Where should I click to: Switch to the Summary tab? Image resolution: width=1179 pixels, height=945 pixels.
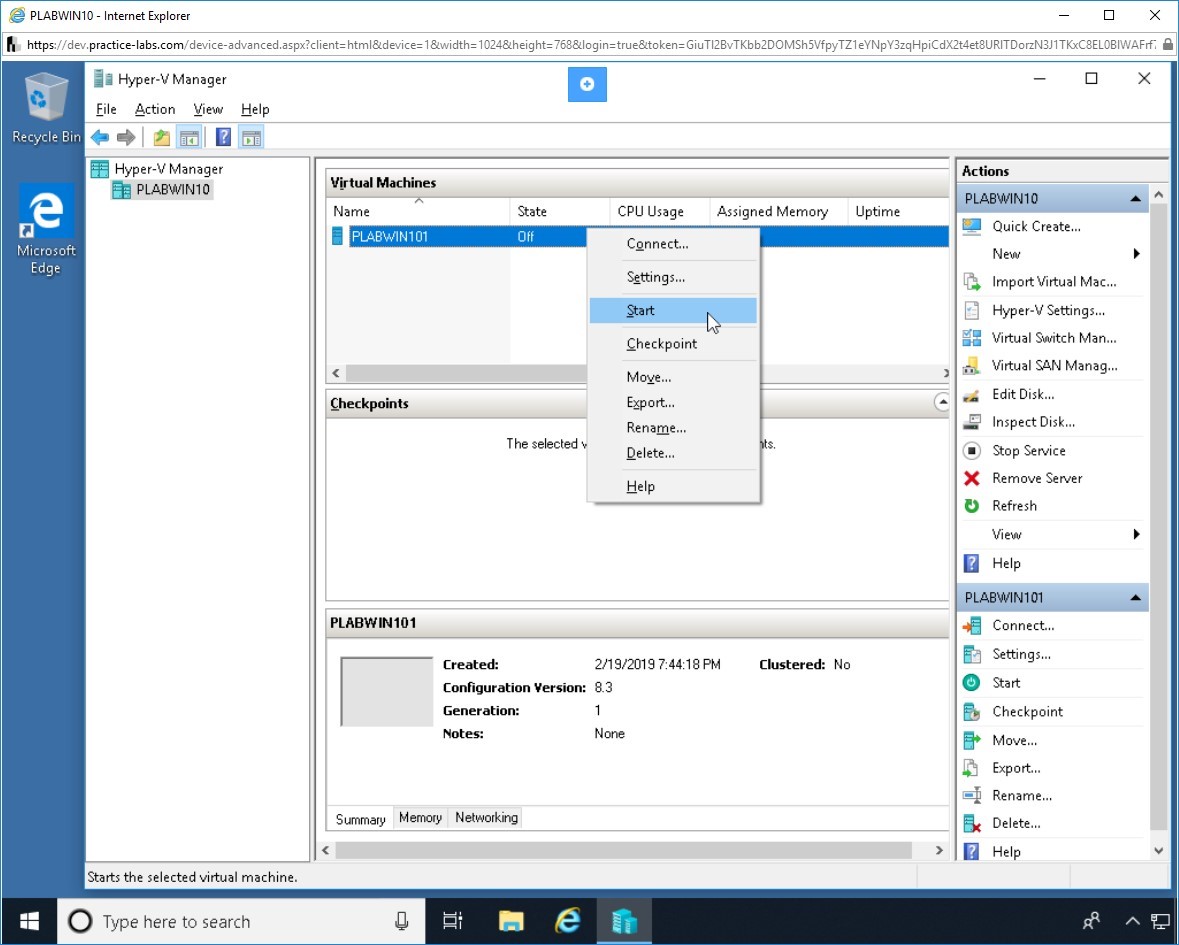click(x=360, y=819)
